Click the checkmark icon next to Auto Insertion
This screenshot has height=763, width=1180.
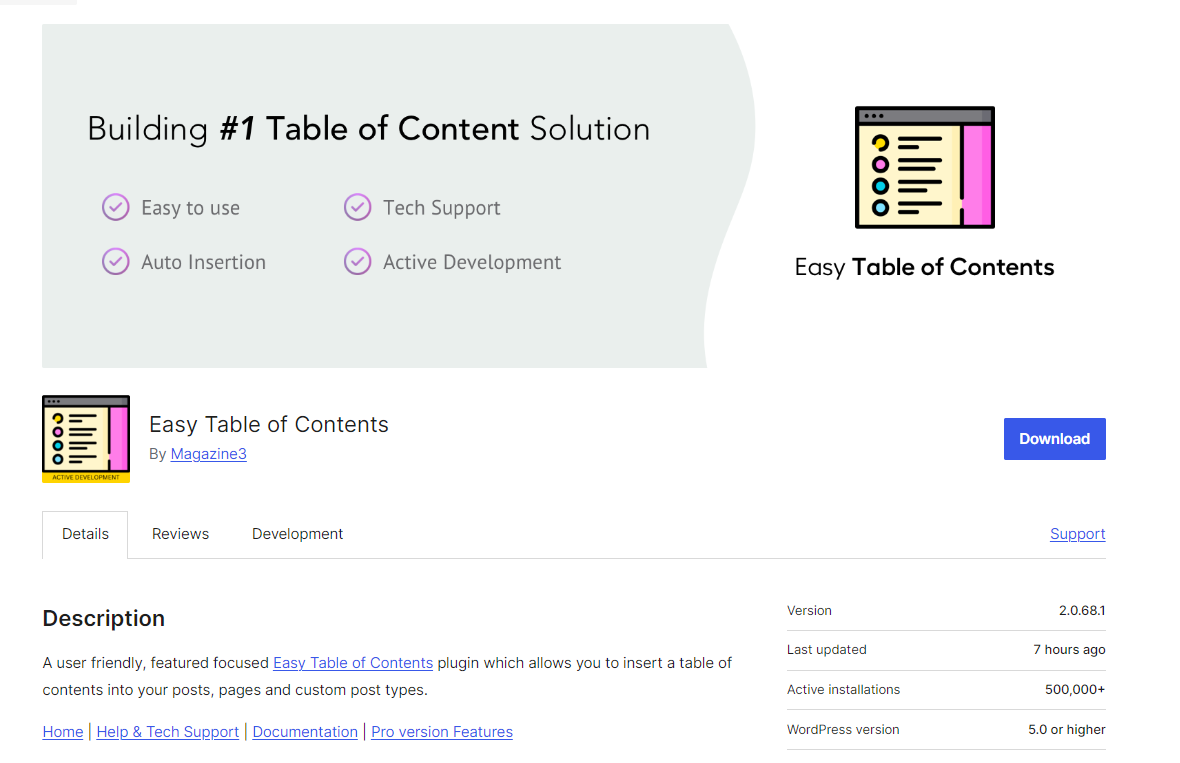(x=116, y=261)
